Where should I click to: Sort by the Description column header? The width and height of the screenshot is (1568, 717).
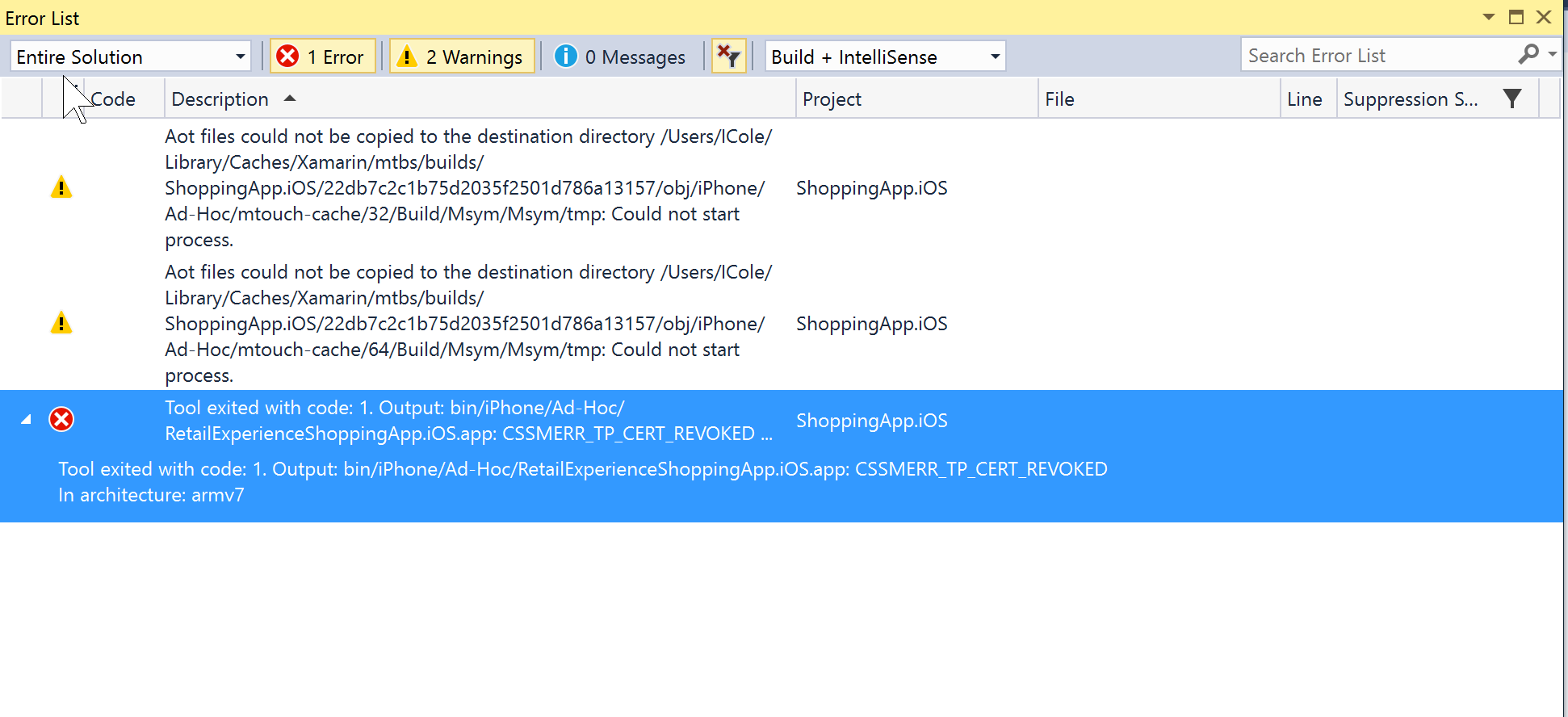480,99
